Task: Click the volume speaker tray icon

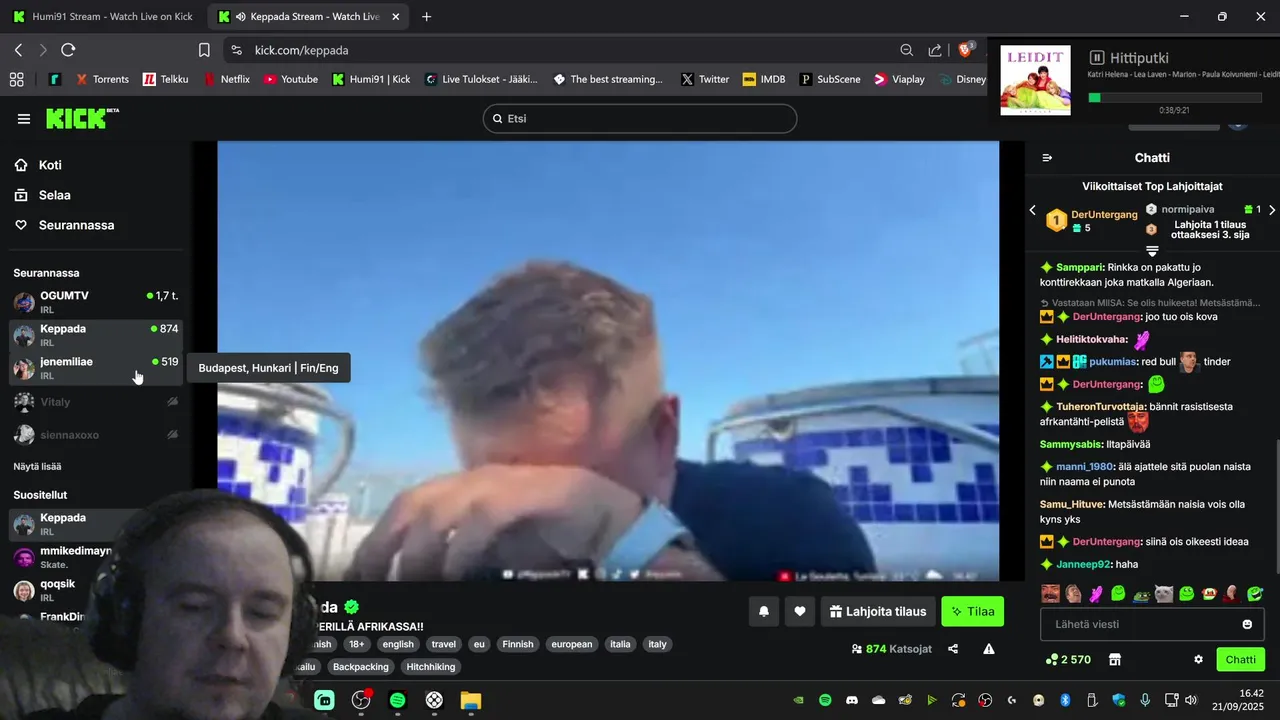Action: tap(1190, 700)
